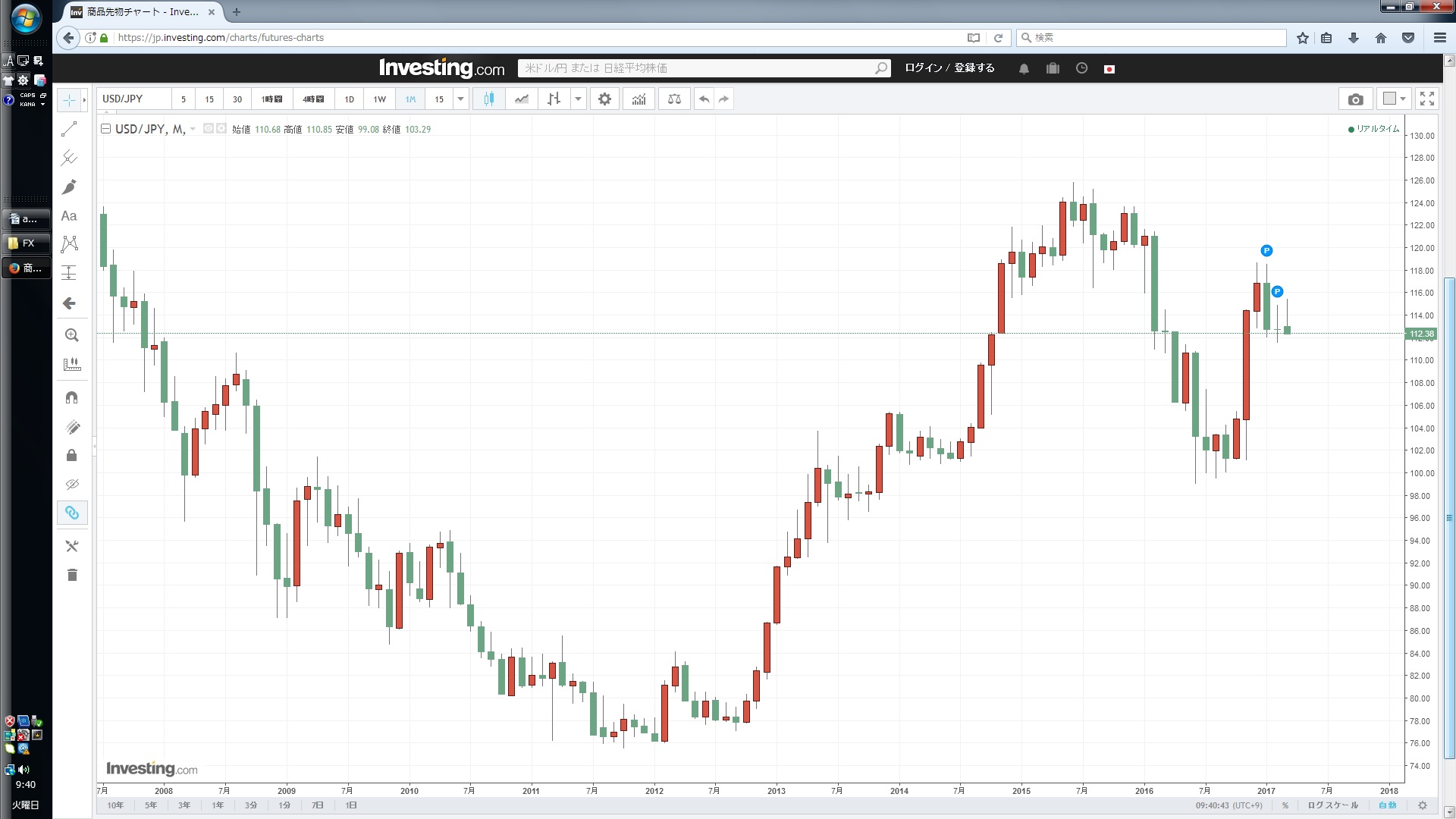Select the trend line drawing tool

click(69, 129)
